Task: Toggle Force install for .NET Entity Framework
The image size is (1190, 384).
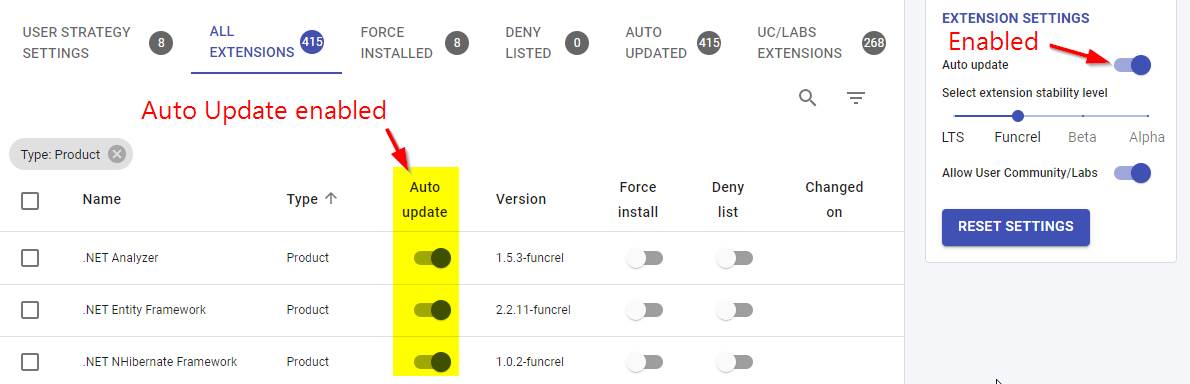Action: click(x=644, y=310)
